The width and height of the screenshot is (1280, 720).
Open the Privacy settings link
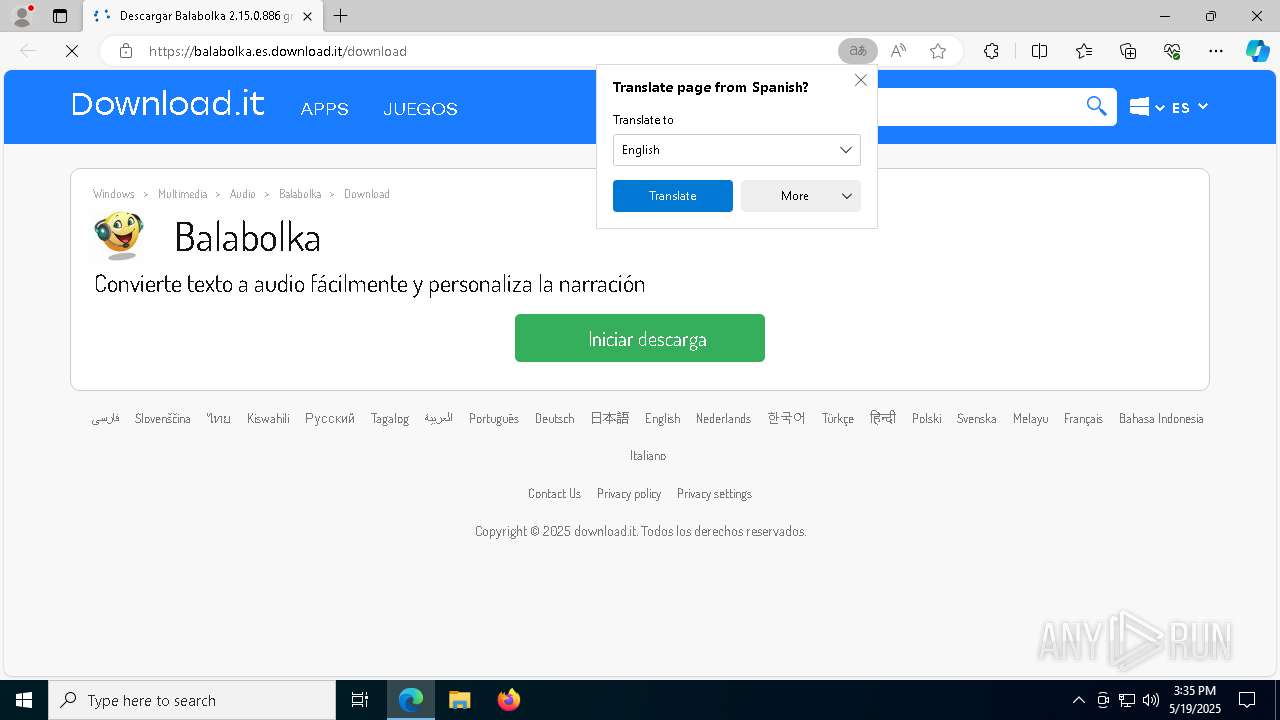pos(714,493)
